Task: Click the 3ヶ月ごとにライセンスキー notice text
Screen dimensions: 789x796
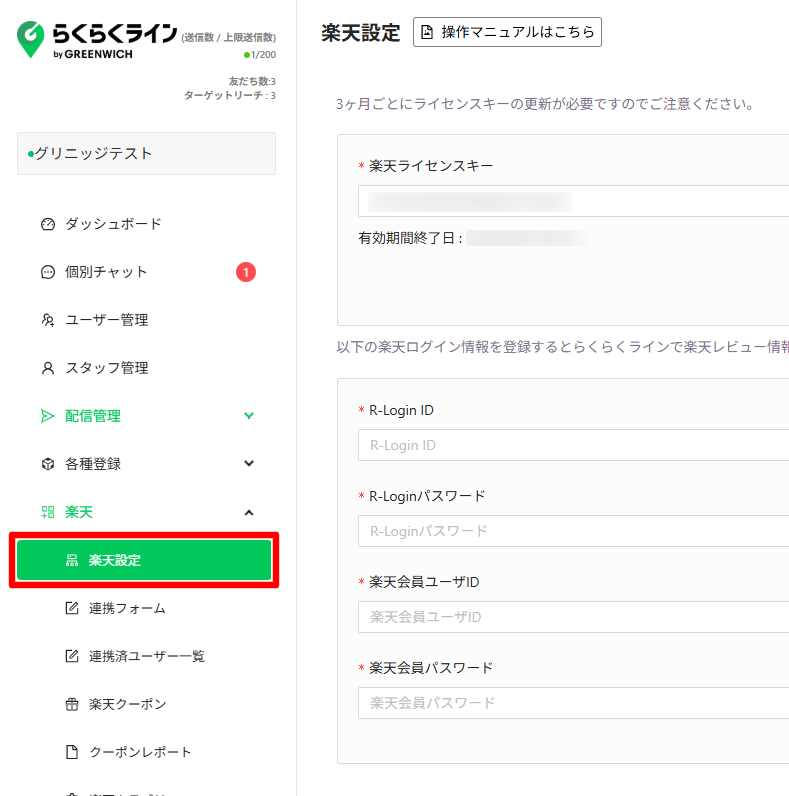Action: point(545,104)
